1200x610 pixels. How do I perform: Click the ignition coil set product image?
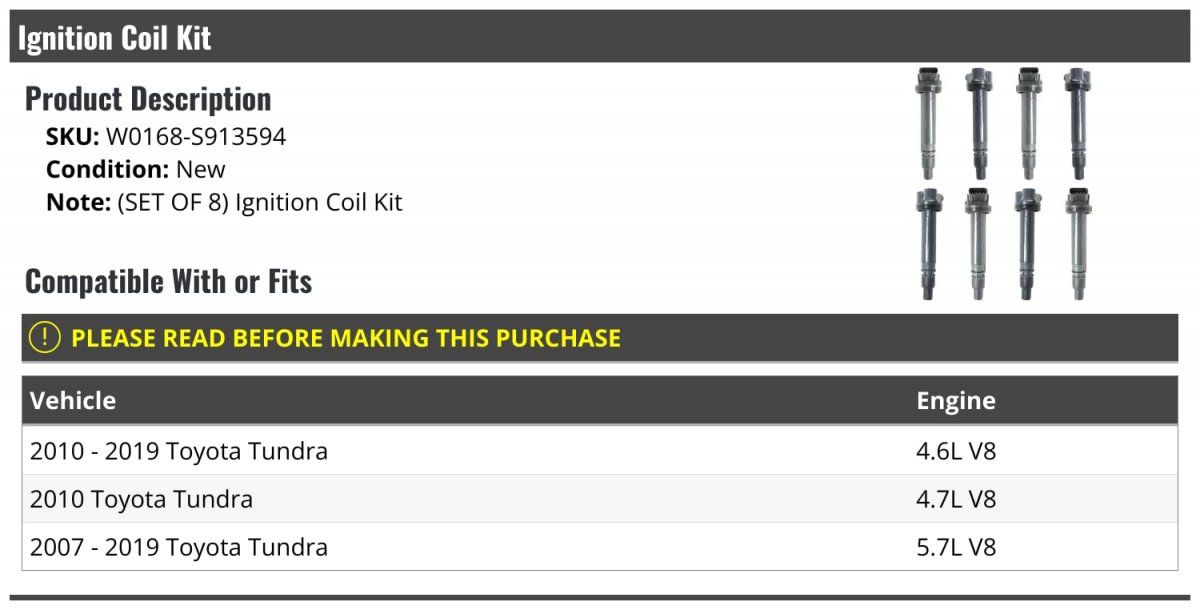pos(1001,184)
